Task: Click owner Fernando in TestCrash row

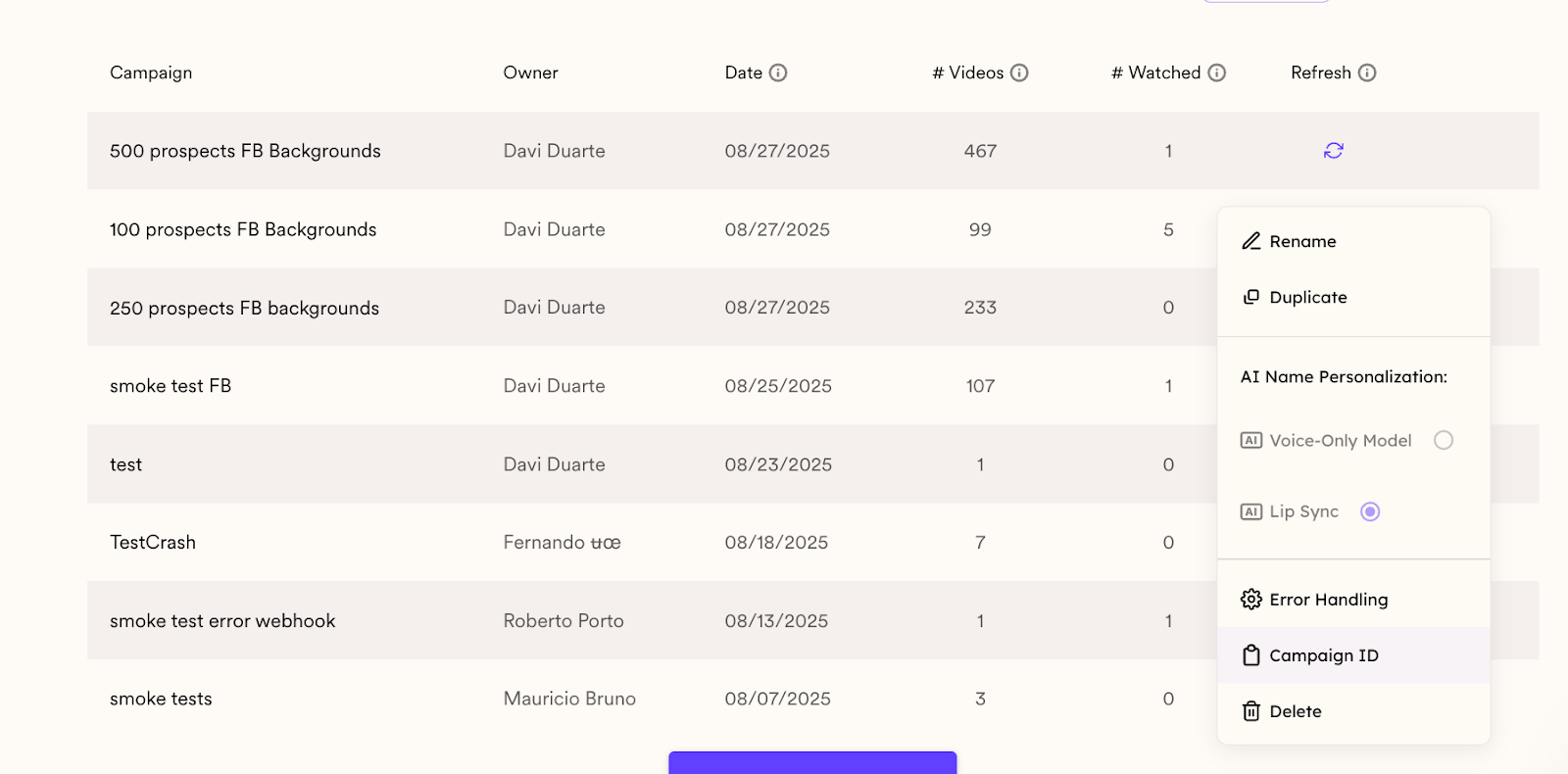Action: [563, 543]
